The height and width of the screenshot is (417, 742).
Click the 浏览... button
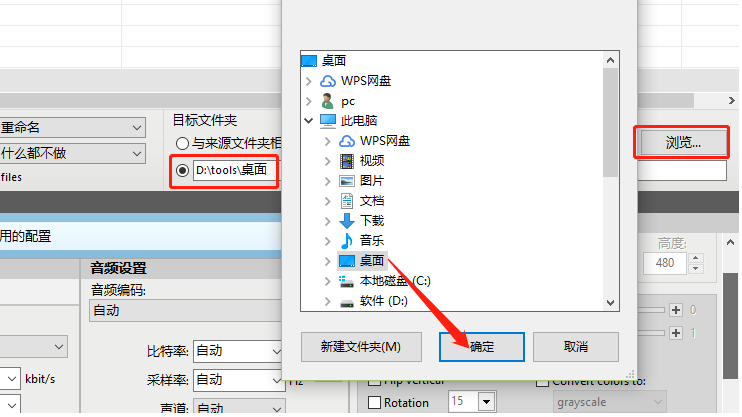pos(682,142)
